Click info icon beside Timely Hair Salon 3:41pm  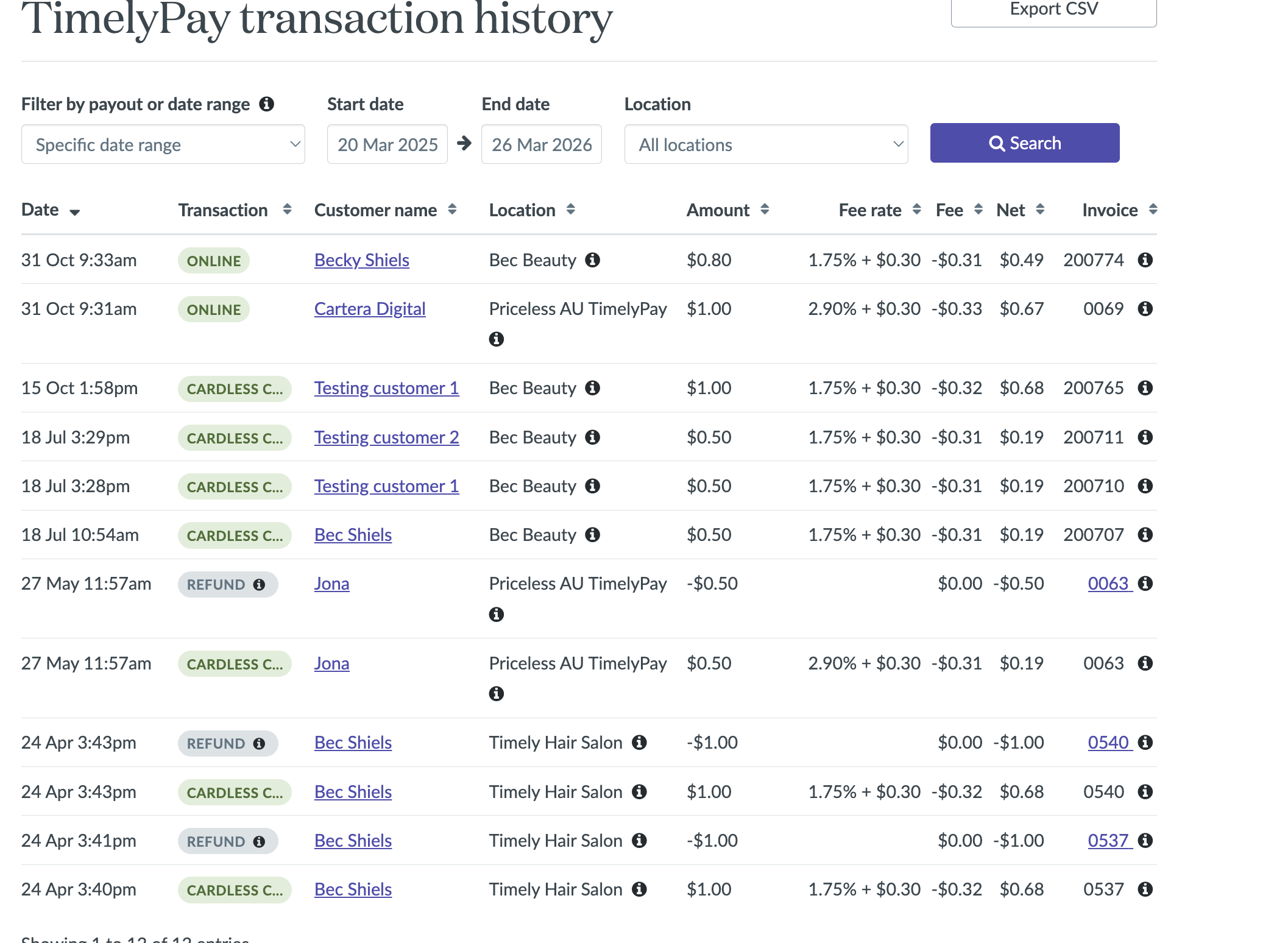[639, 841]
